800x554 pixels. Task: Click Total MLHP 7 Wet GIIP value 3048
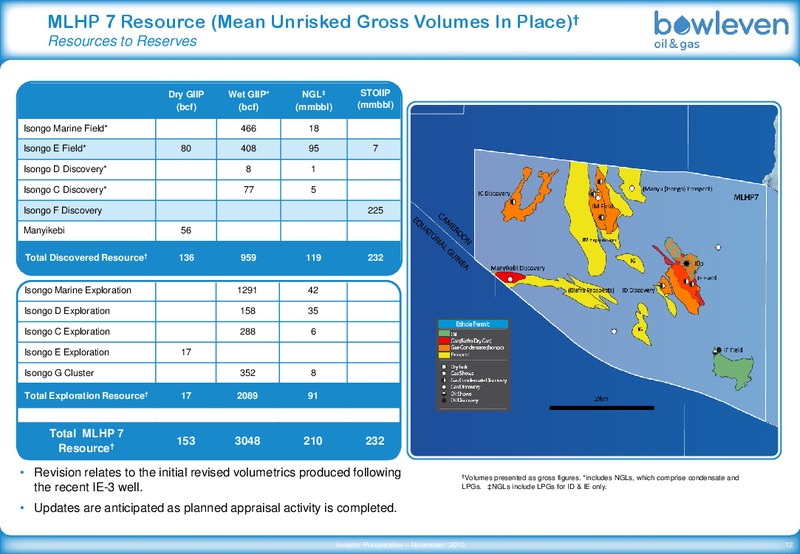(x=247, y=441)
